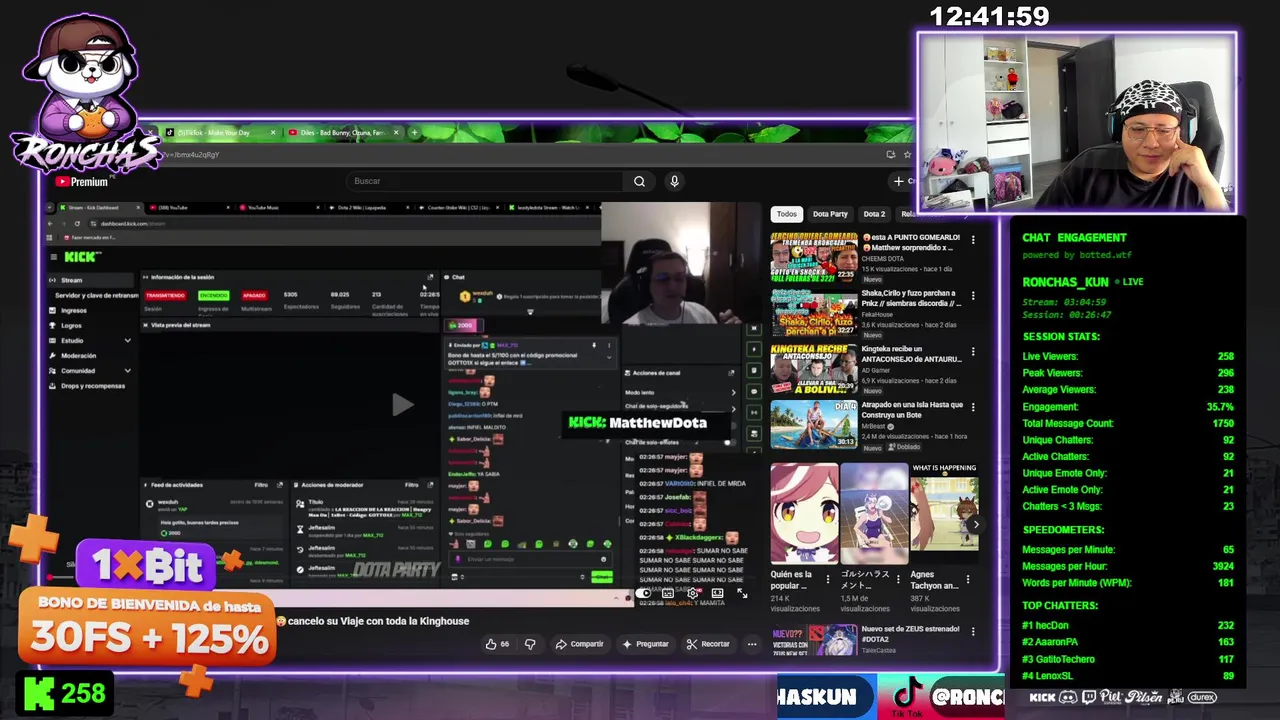Image resolution: width=1280 pixels, height=720 pixels.
Task: Open 'Kingteka recibe un ANTACONSEJO' video title
Action: (x=911, y=353)
